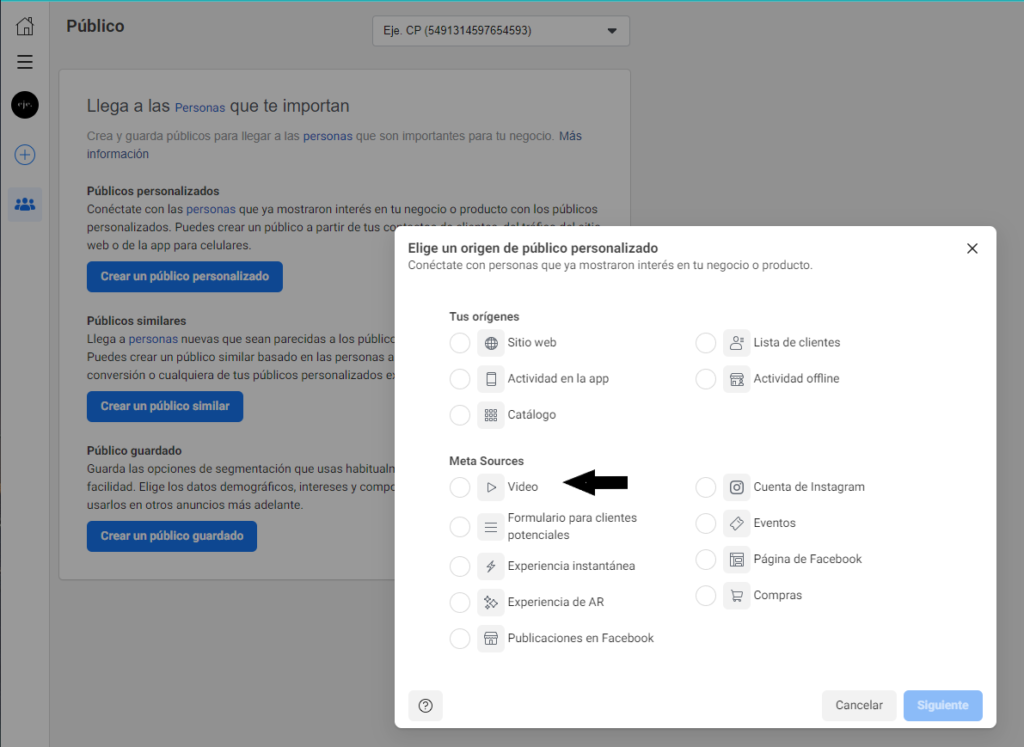The width and height of the screenshot is (1024, 747).
Task: Open the Audiences people icon in sidebar
Action: pyautogui.click(x=25, y=205)
